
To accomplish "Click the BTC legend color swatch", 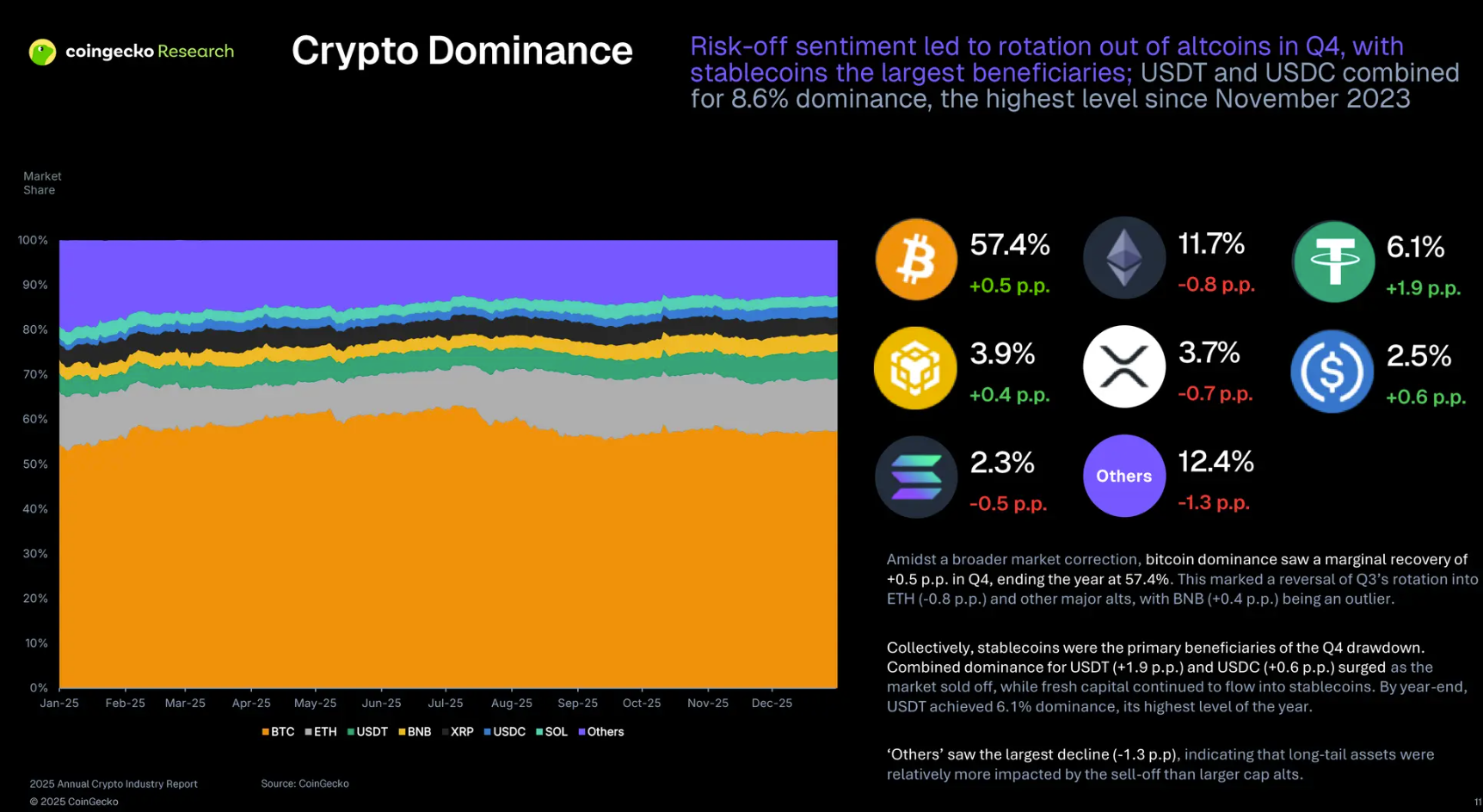I will 266,732.
